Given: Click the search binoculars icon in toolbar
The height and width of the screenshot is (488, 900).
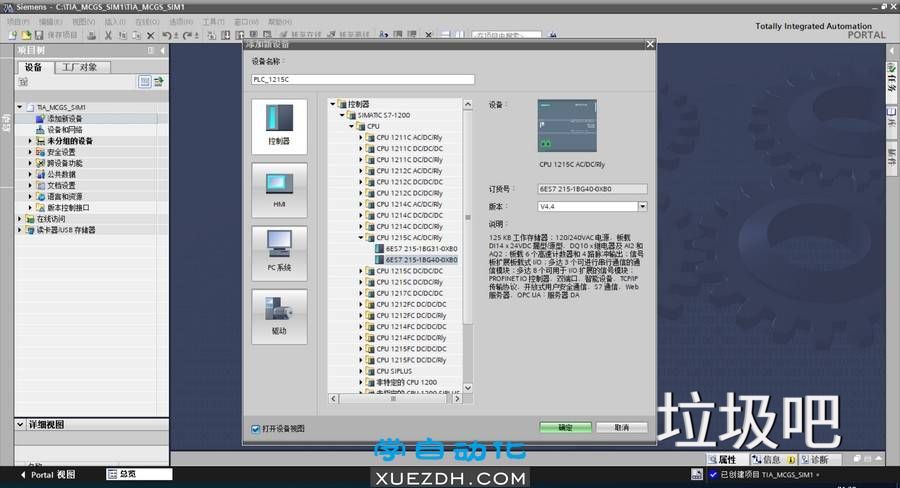Looking at the screenshot, I should tap(553, 35).
